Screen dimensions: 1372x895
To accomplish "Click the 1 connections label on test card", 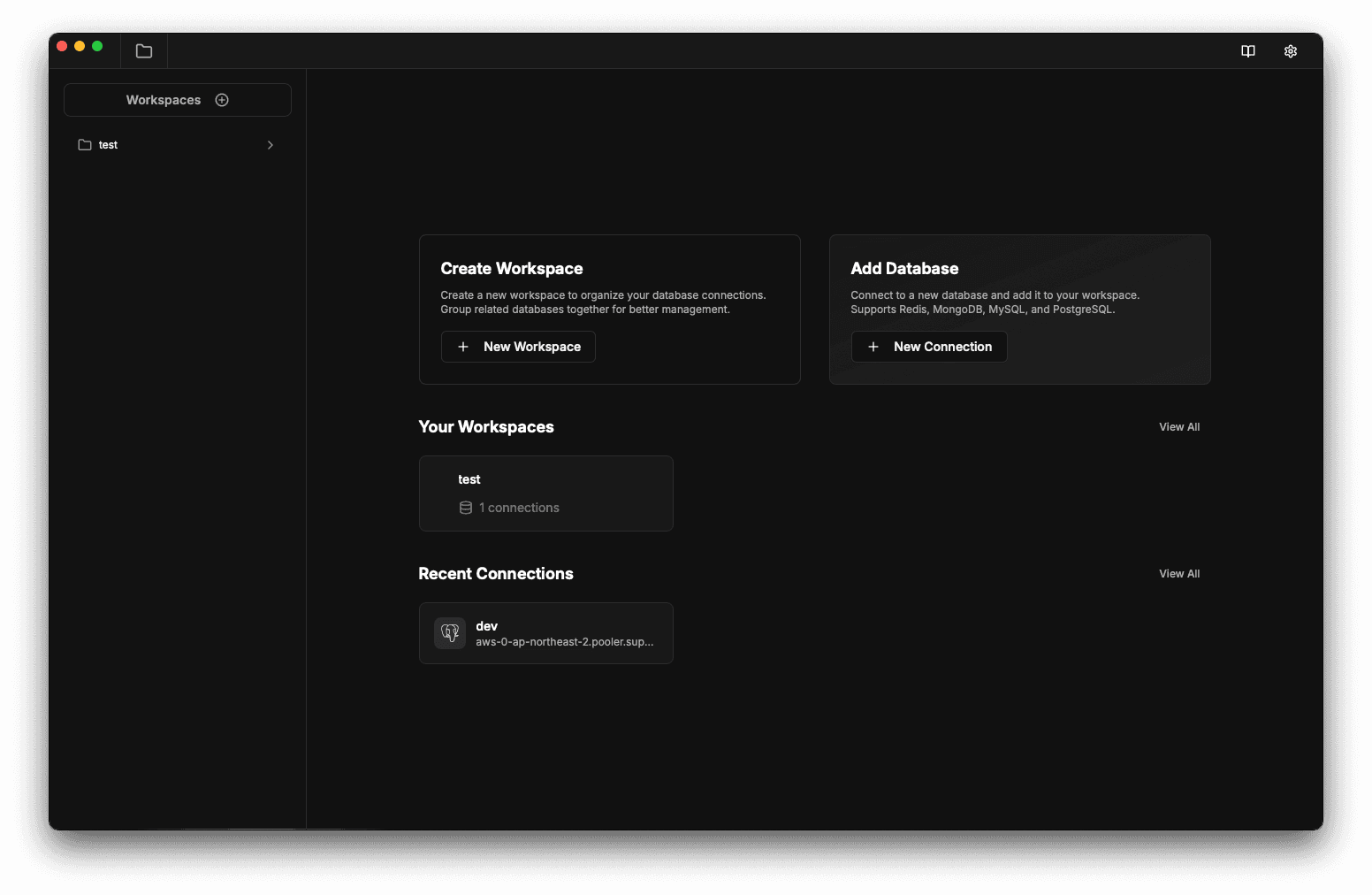I will click(518, 508).
